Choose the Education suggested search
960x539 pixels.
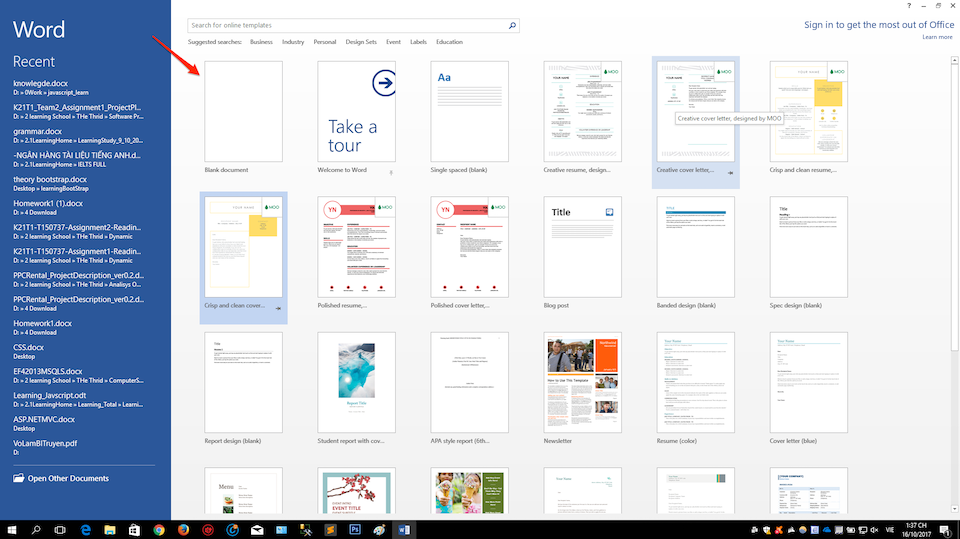tap(449, 42)
